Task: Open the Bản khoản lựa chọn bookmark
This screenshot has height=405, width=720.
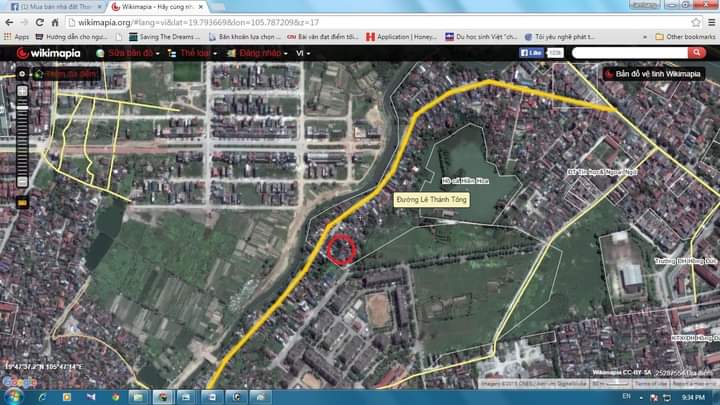Action: tap(244, 37)
